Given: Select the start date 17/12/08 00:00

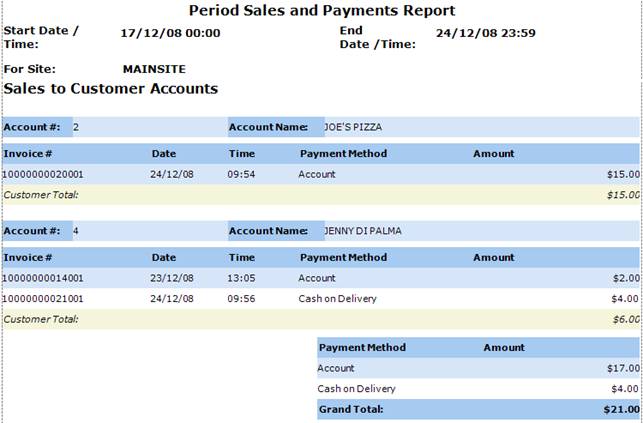Looking at the screenshot, I should click(170, 33).
